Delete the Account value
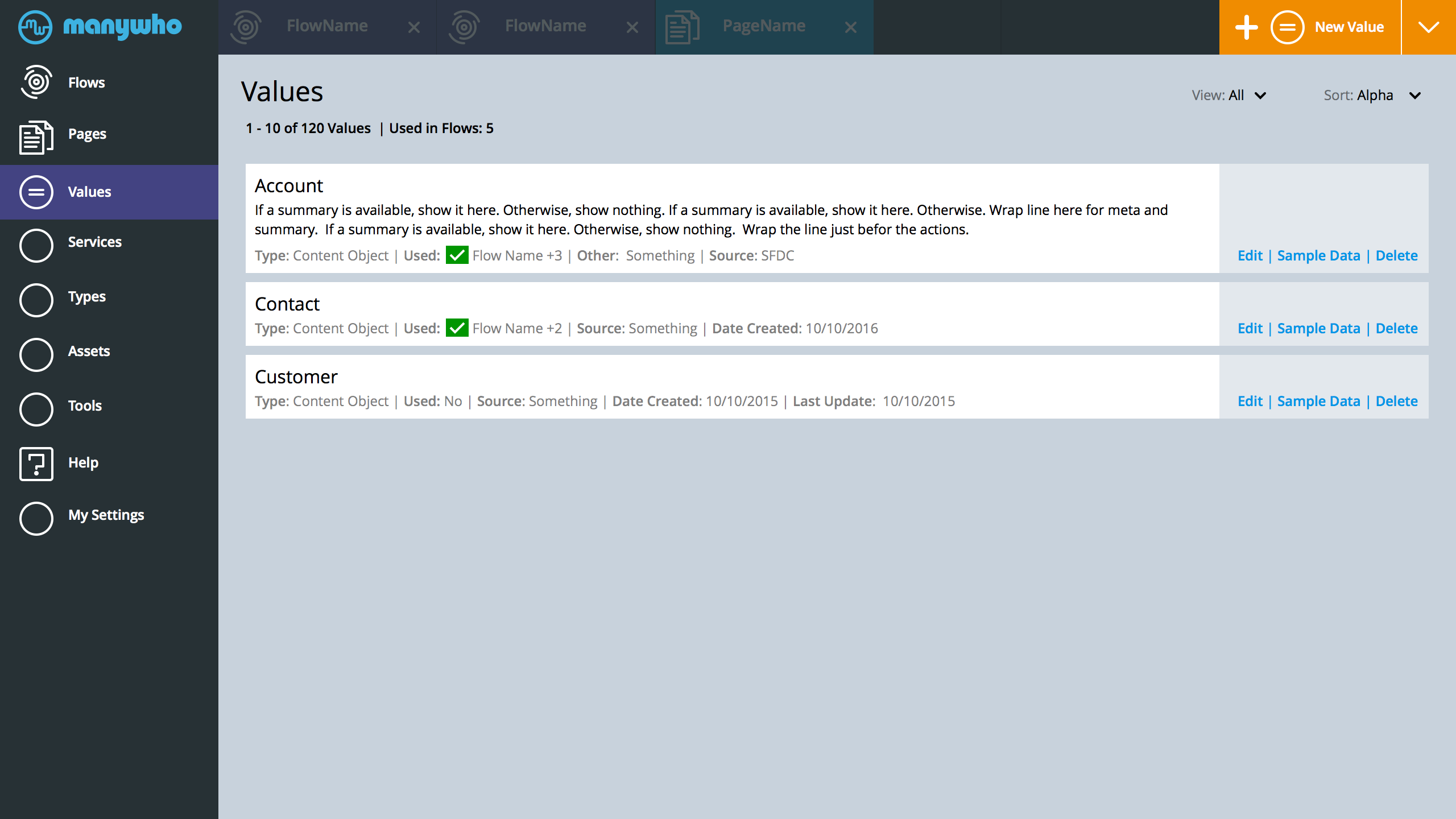 pyautogui.click(x=1396, y=255)
